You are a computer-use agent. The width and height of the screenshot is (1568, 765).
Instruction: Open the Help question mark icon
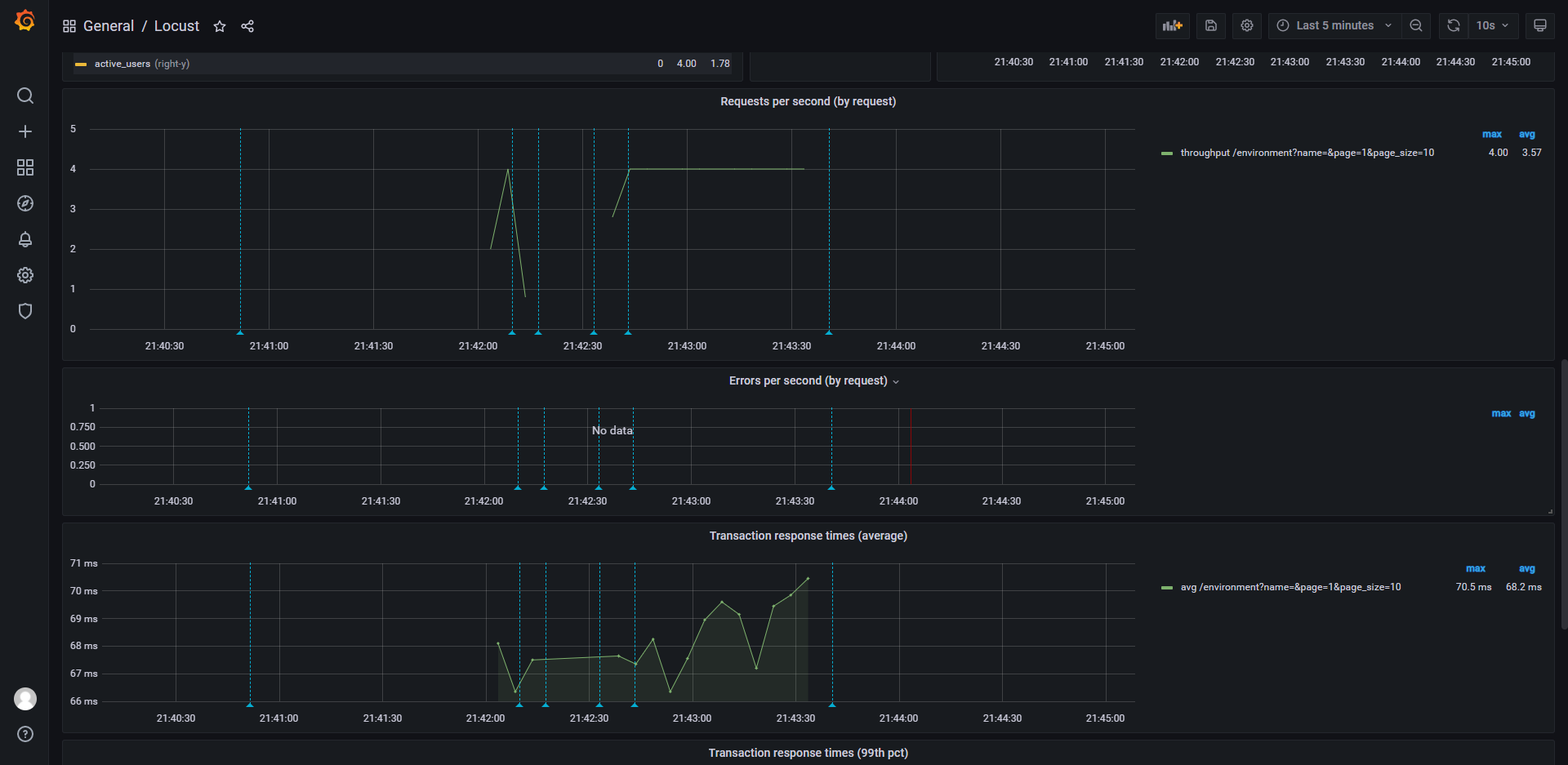25,734
